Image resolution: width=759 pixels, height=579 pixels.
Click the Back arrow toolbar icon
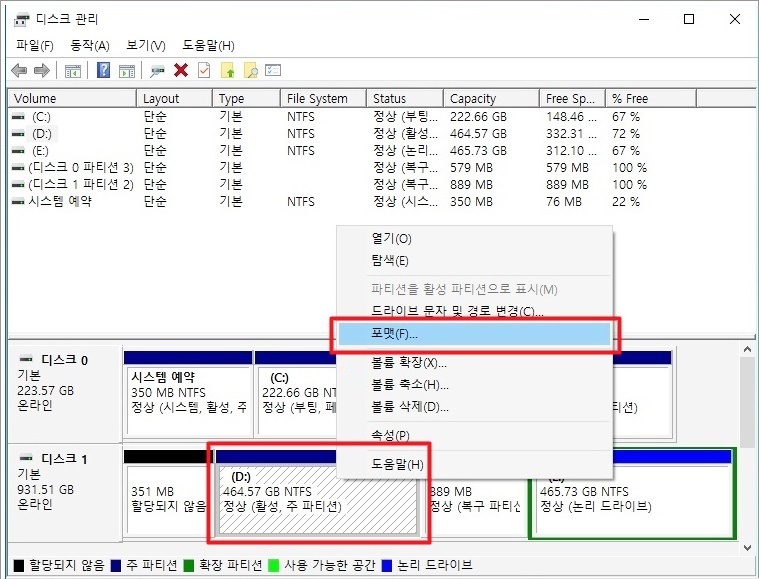point(19,71)
